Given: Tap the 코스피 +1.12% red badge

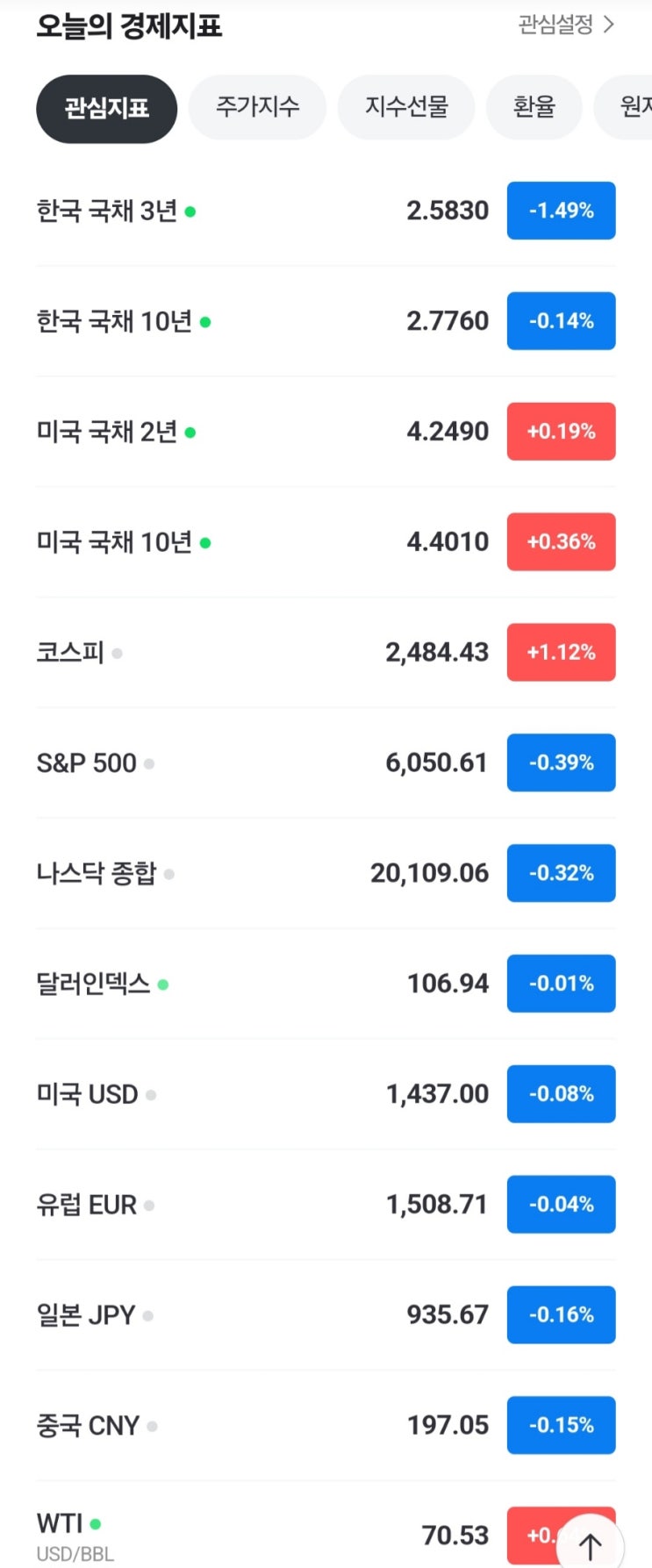Looking at the screenshot, I should [x=561, y=653].
